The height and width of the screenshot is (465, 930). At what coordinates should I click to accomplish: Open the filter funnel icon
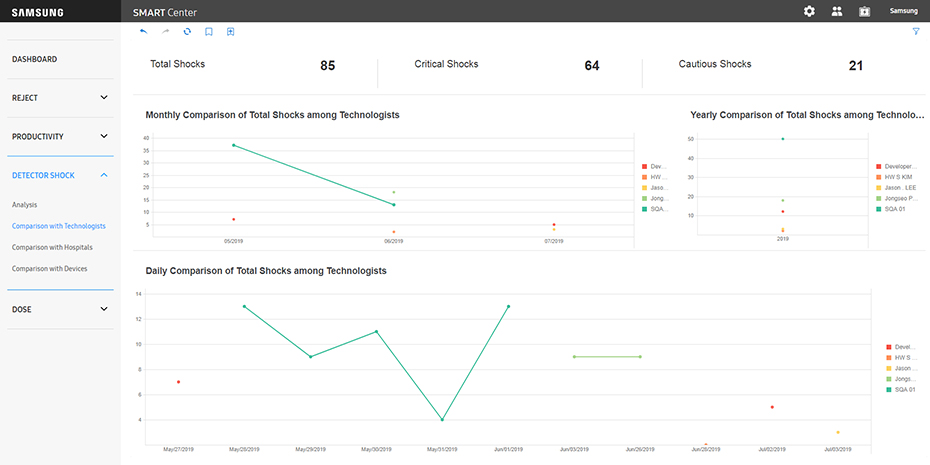click(915, 32)
